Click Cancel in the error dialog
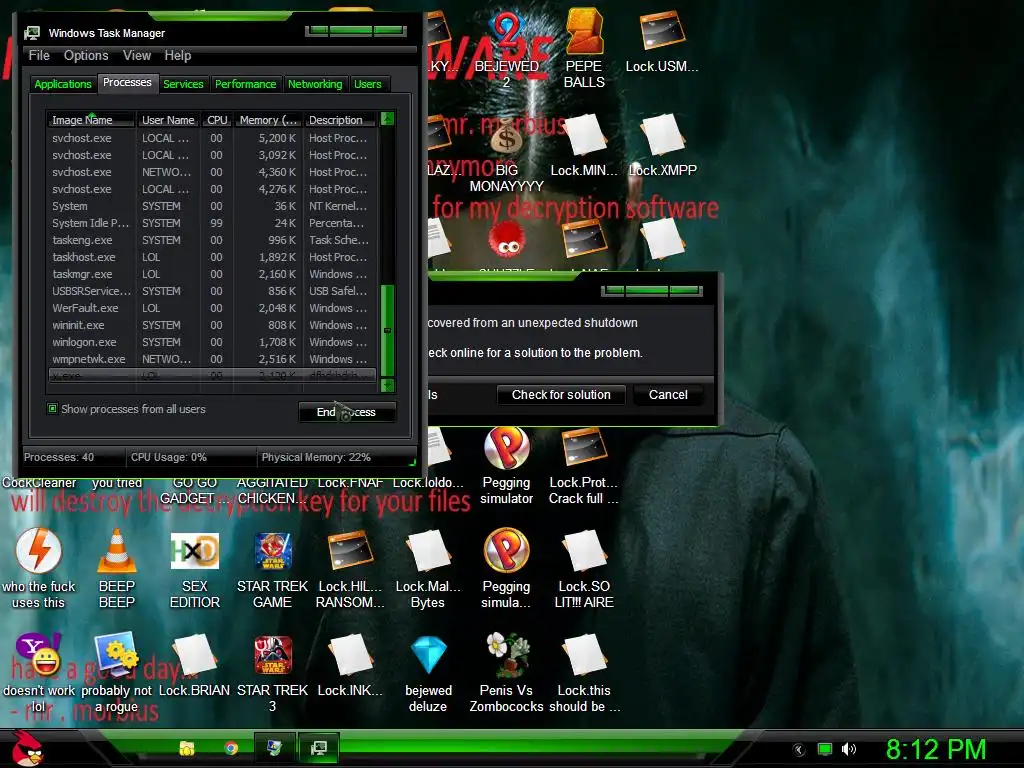Image resolution: width=1024 pixels, height=768 pixels. (x=668, y=394)
